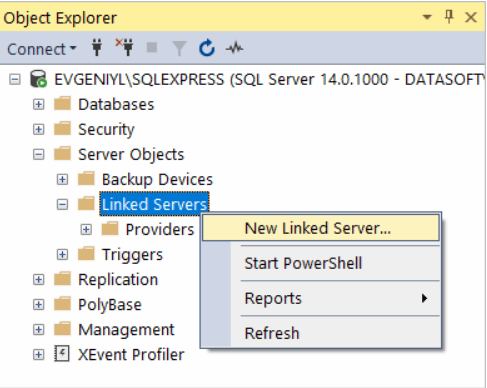Select the Replication tree item

point(118,280)
